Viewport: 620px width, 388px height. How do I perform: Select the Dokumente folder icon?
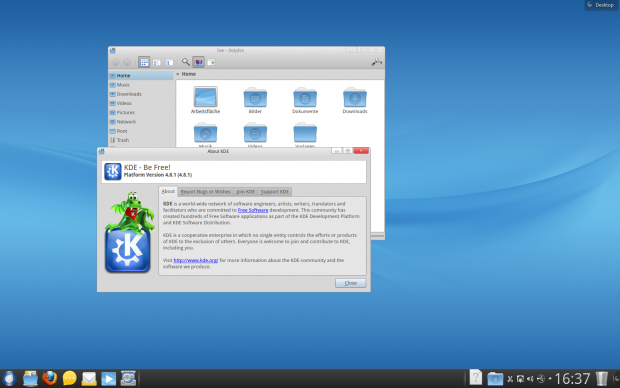(x=305, y=97)
